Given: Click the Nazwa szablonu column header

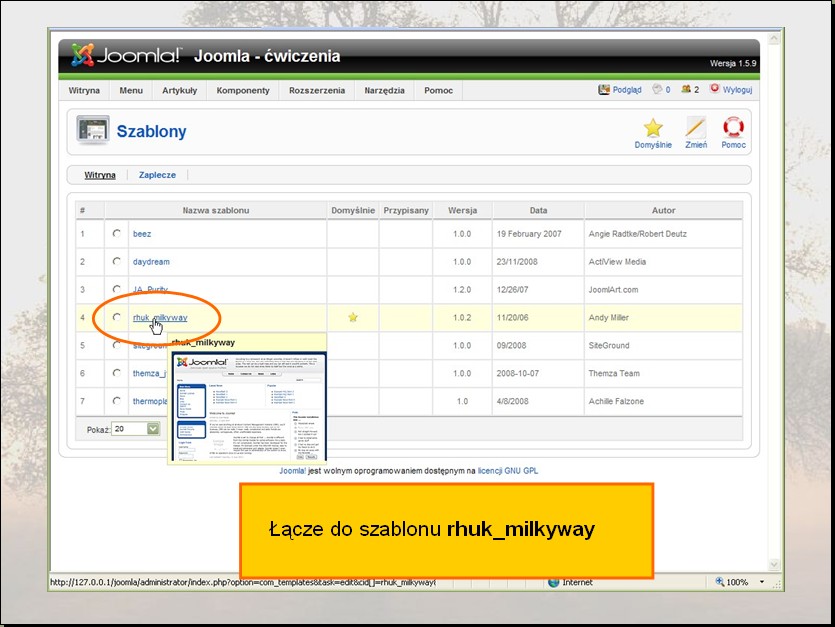Looking at the screenshot, I should [215, 210].
